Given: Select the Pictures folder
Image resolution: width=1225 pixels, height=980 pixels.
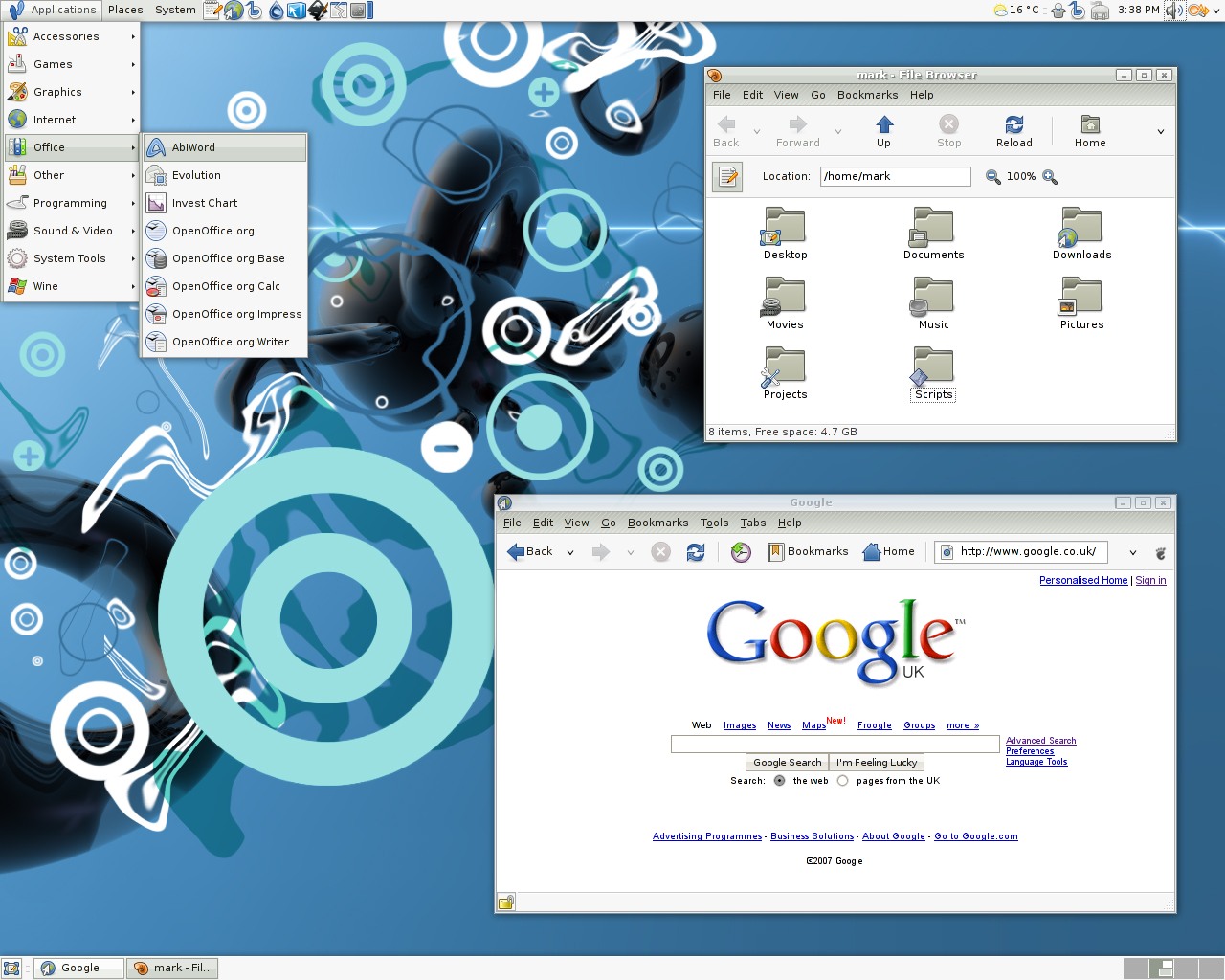Looking at the screenshot, I should tap(1082, 303).
